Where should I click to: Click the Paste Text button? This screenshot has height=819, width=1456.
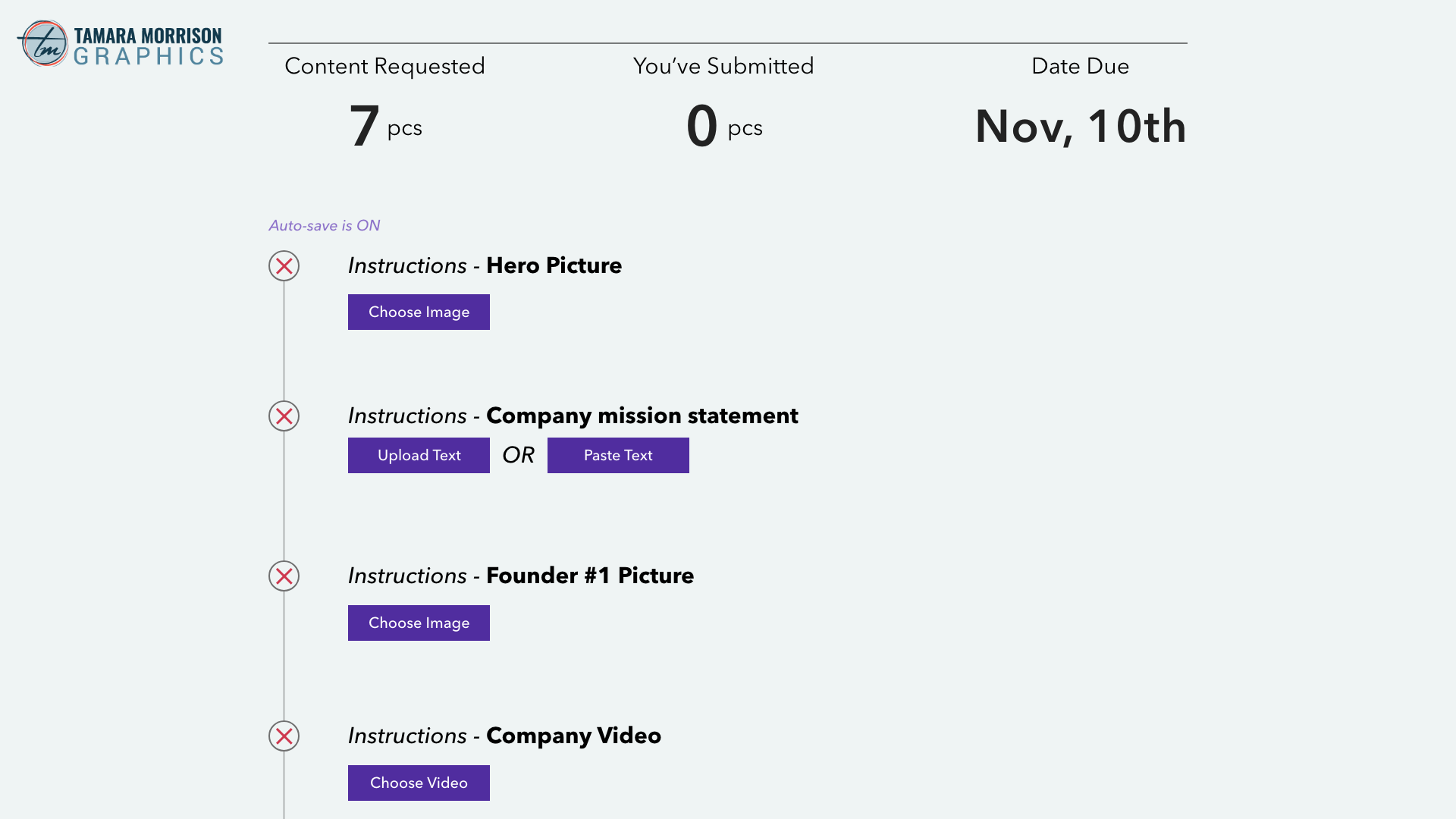pos(618,456)
